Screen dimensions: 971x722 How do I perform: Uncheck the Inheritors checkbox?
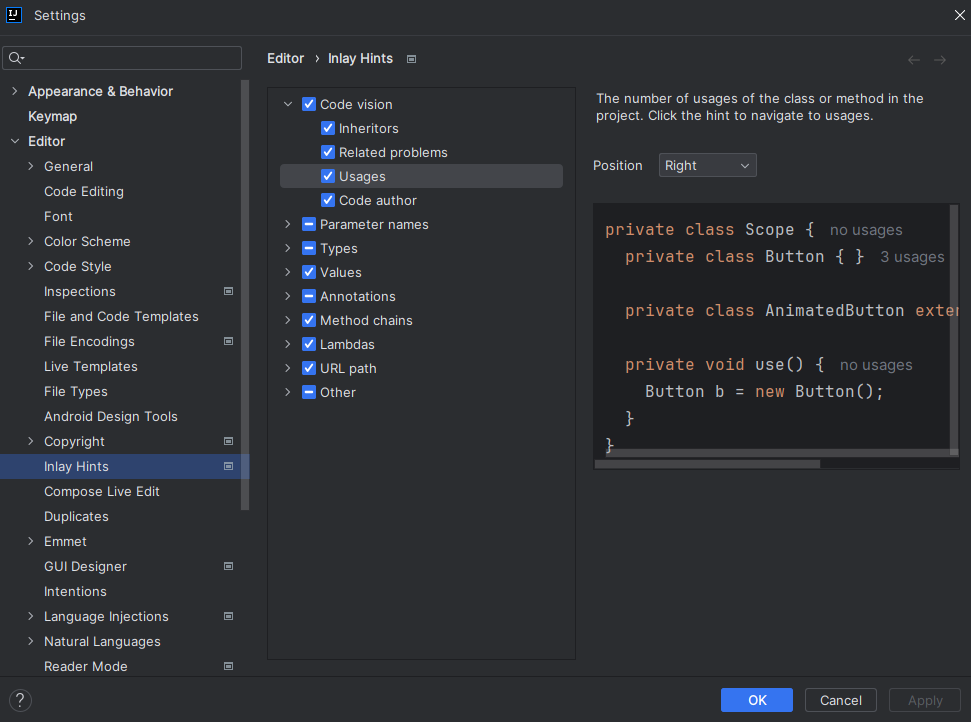pos(328,128)
